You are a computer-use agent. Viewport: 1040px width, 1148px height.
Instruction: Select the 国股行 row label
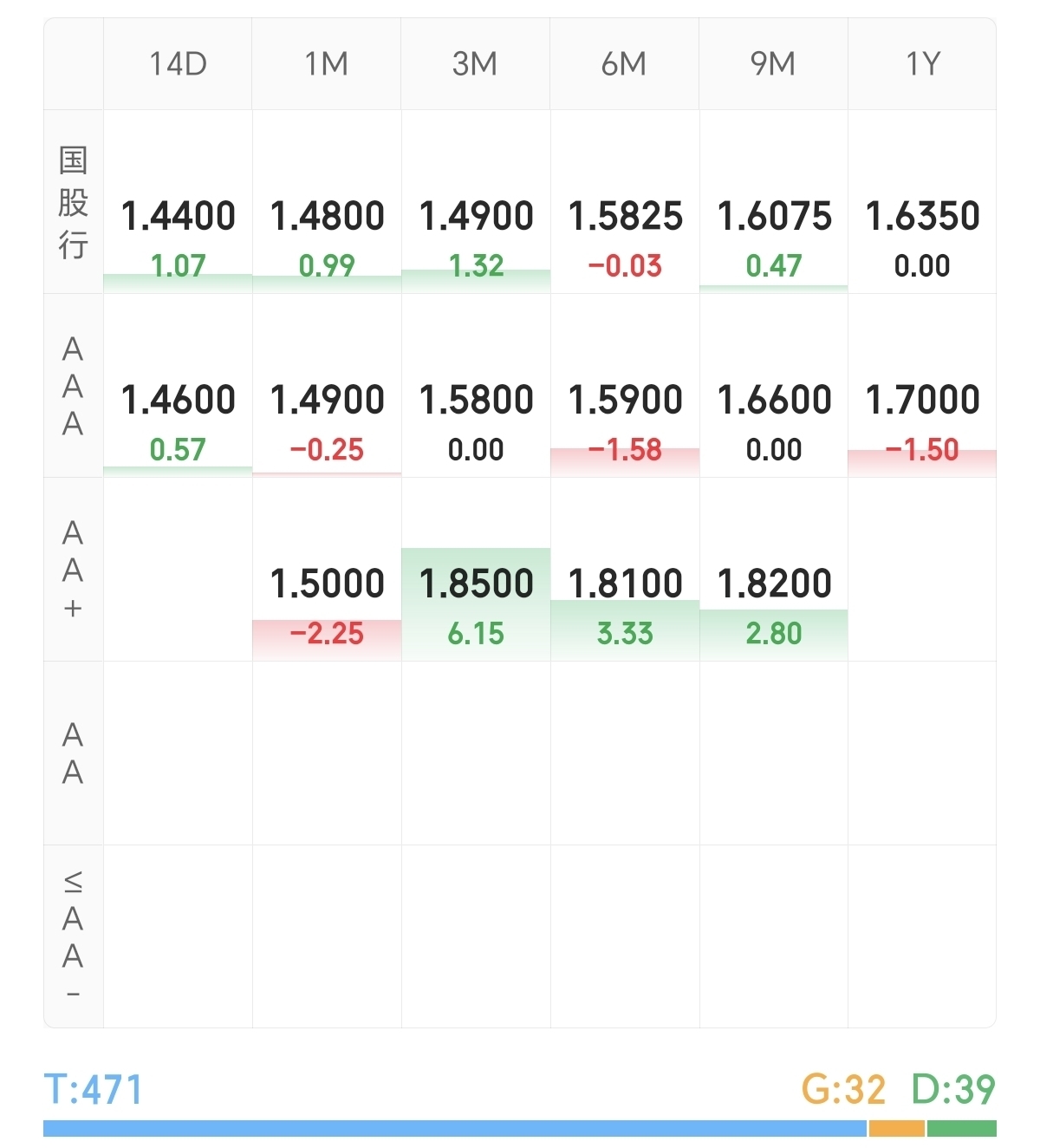[74, 202]
